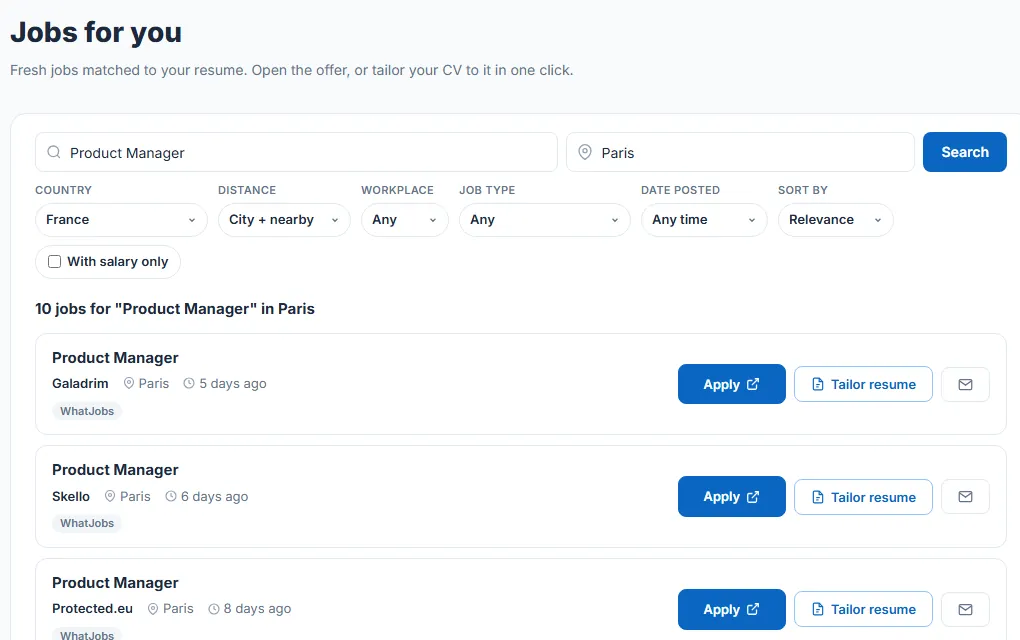Click the Paris location input field
Viewport: 1020px width, 640px height.
(x=740, y=152)
